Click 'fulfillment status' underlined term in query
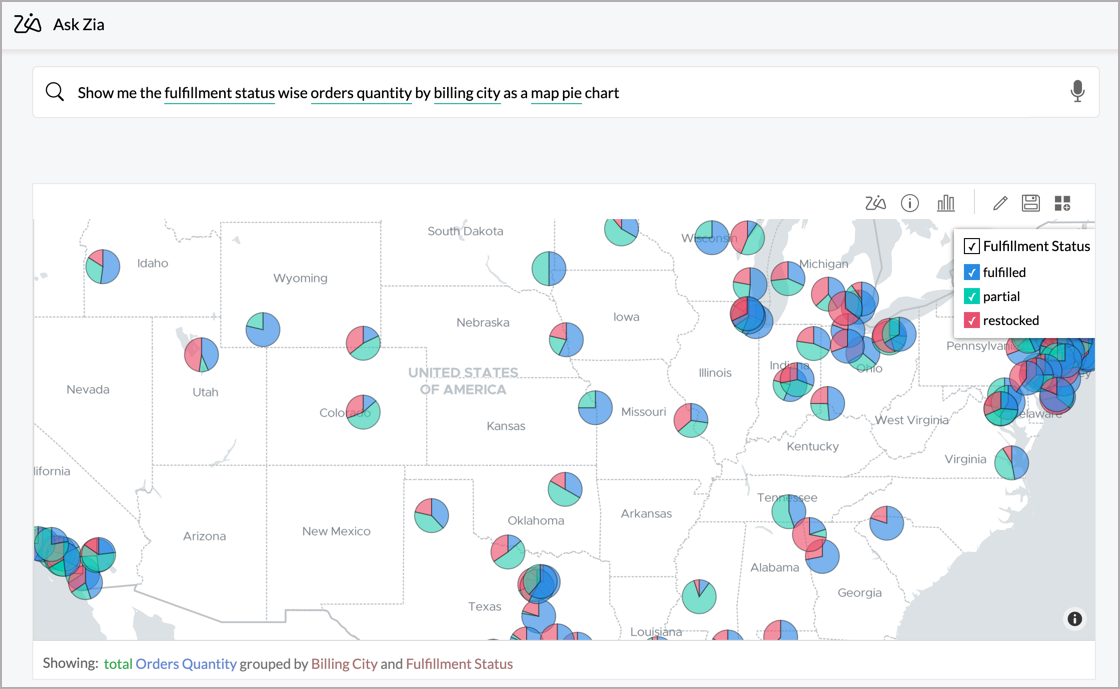Screen dimensions: 1120x689 [219, 93]
